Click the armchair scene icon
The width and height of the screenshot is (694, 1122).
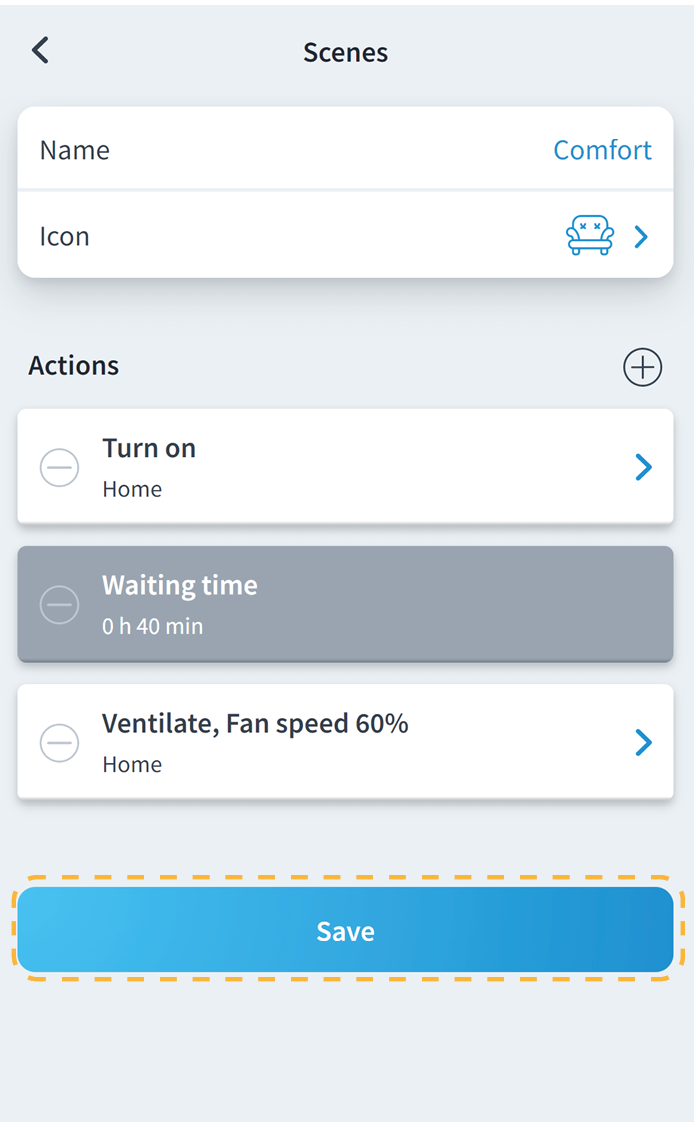coord(589,236)
